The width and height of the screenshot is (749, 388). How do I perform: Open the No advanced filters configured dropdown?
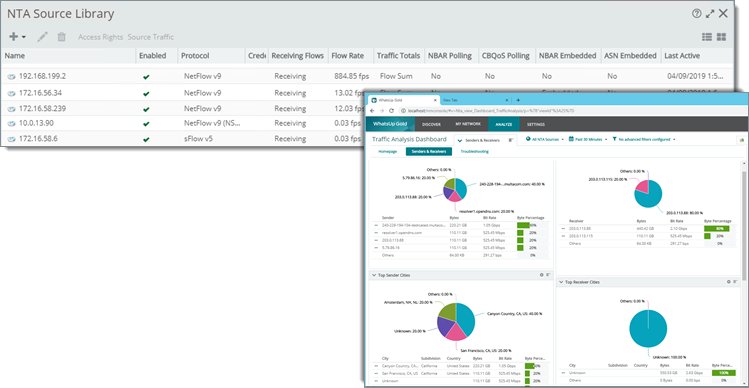pyautogui.click(x=644, y=140)
